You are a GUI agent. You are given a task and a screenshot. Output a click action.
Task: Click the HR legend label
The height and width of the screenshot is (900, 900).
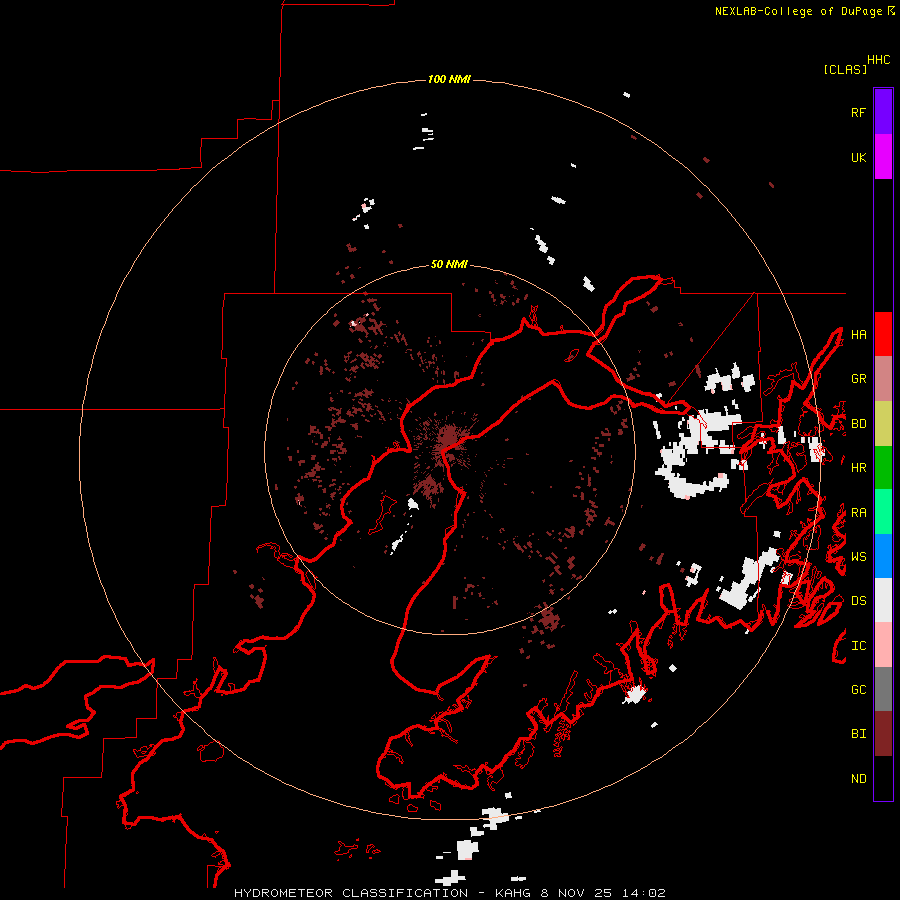858,468
